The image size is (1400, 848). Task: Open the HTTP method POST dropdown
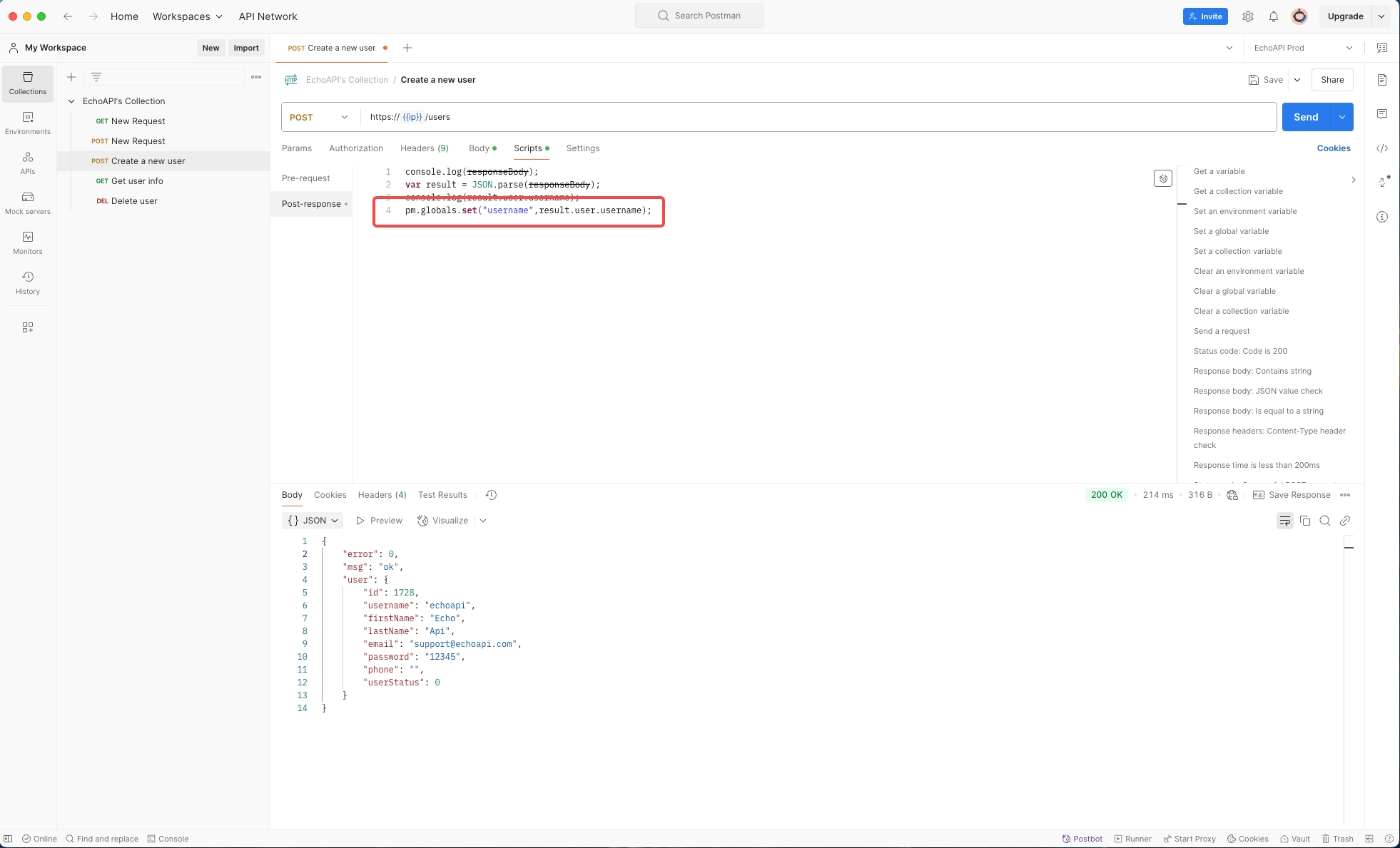320,117
